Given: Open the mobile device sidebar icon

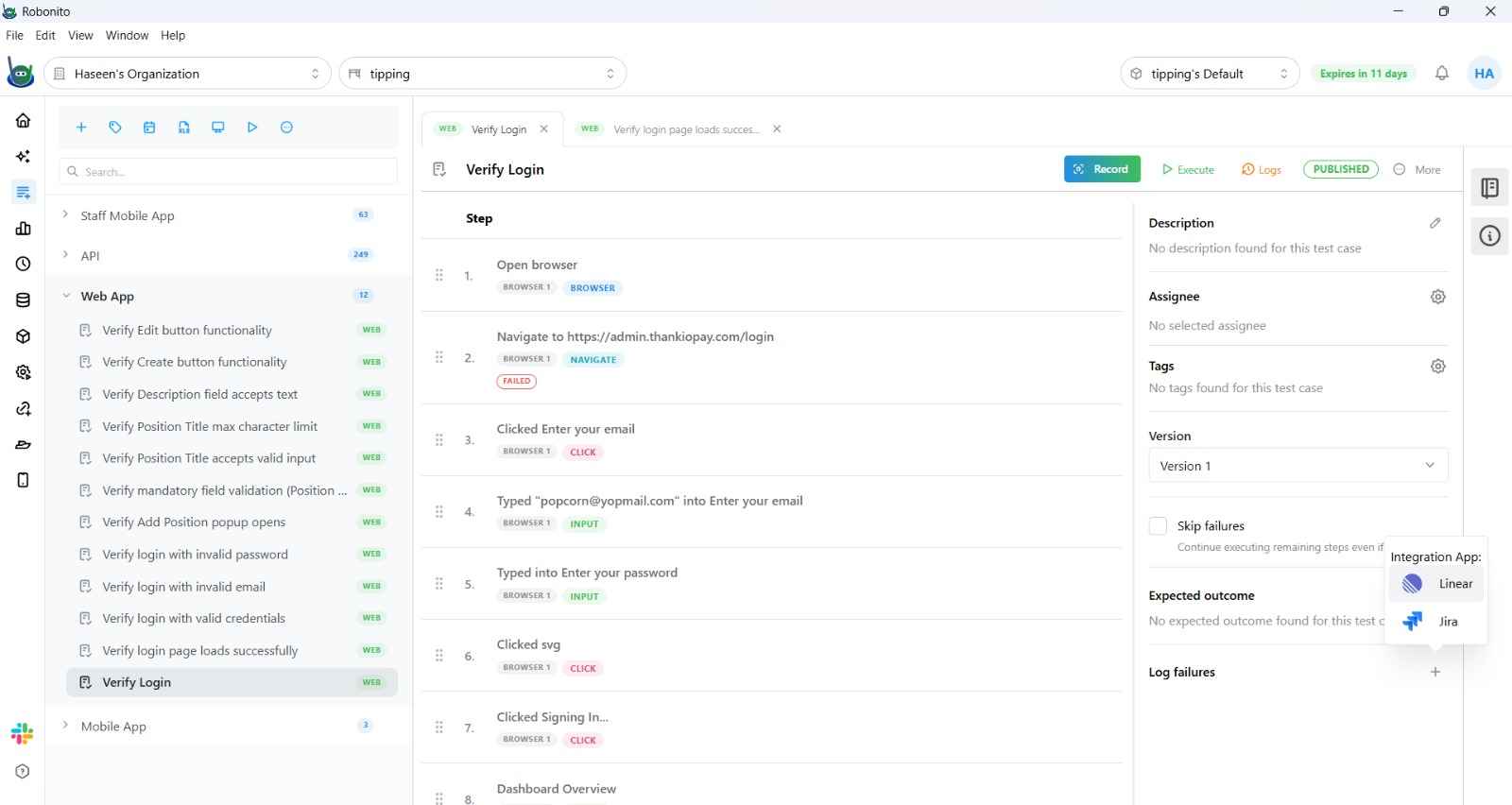Looking at the screenshot, I should 23,480.
